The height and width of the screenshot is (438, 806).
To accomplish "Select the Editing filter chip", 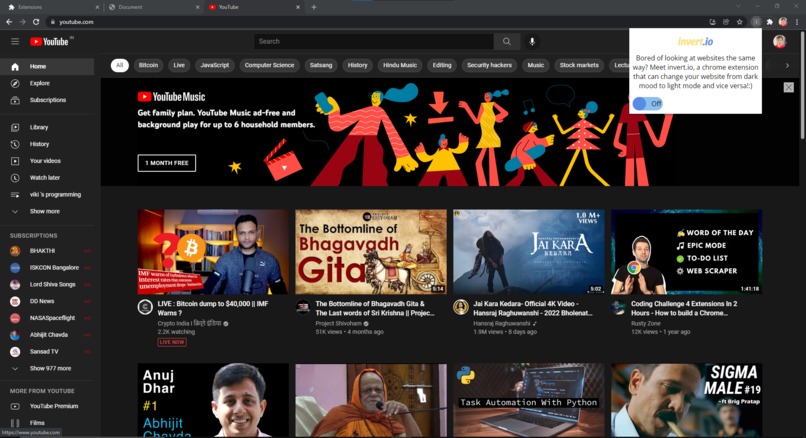I will click(x=442, y=65).
